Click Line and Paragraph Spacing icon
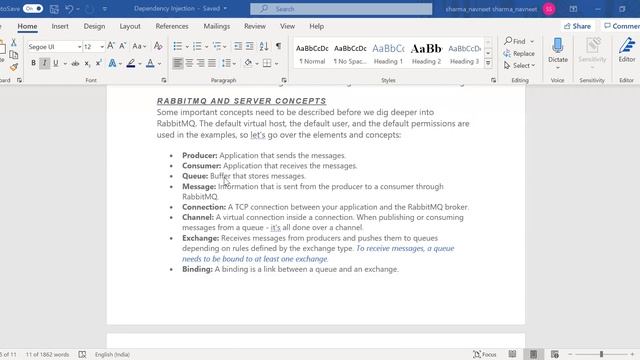 click(x=226, y=63)
